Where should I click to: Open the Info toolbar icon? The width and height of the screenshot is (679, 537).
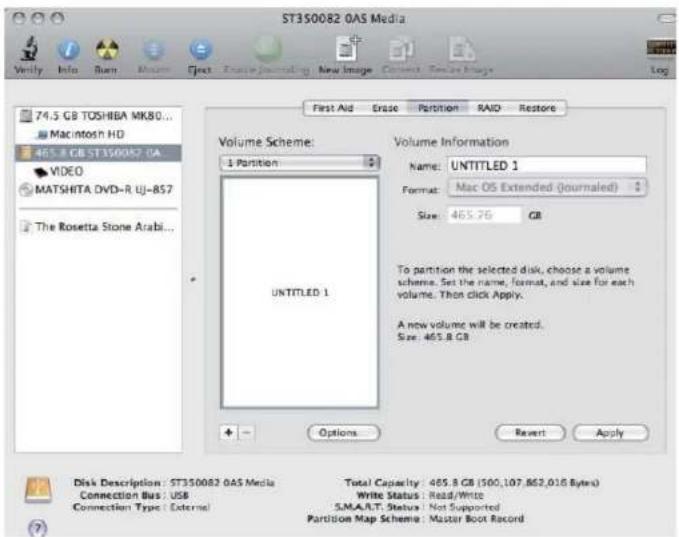[68, 50]
